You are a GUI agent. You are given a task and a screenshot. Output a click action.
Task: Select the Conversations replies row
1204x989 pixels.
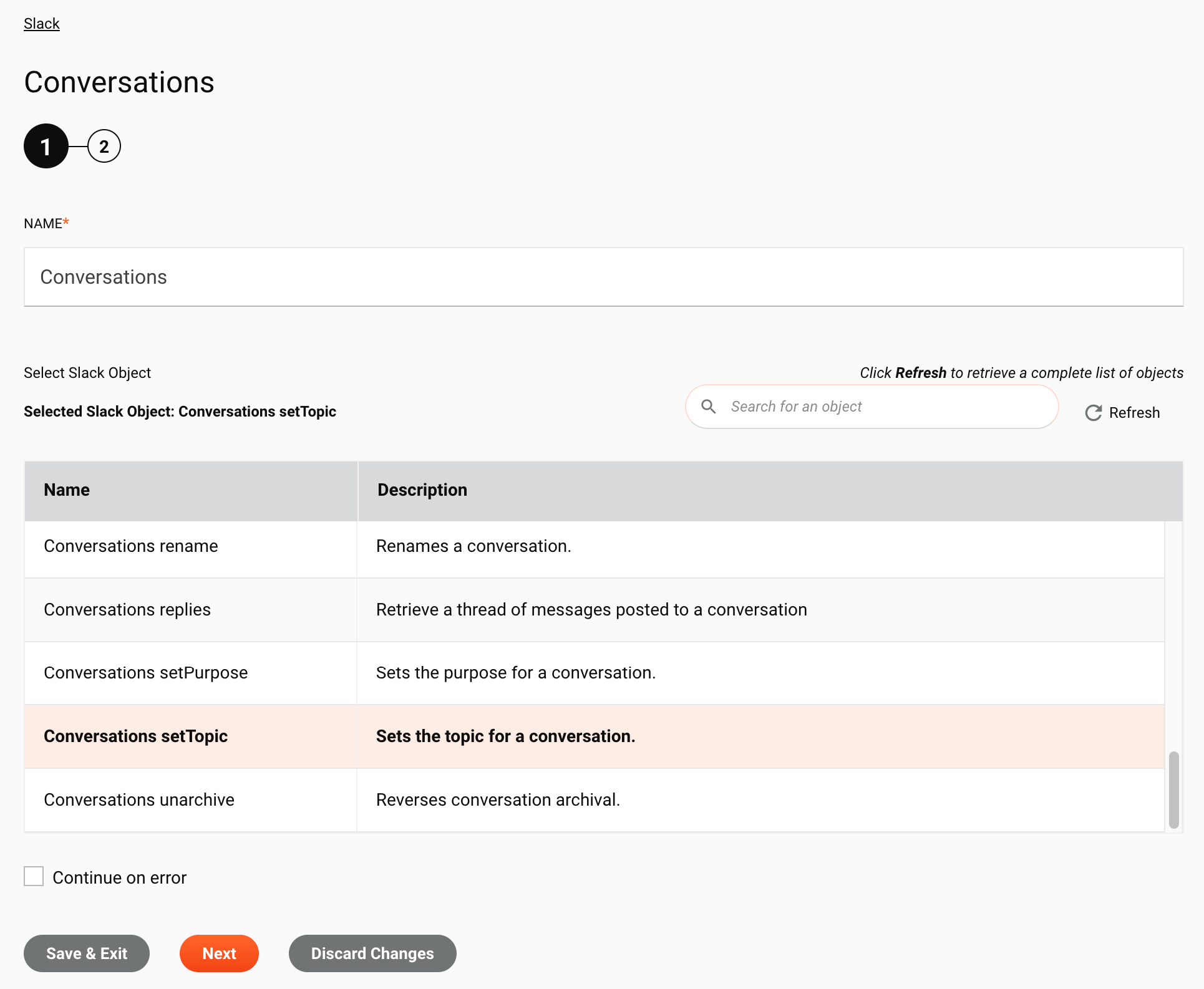click(x=595, y=610)
